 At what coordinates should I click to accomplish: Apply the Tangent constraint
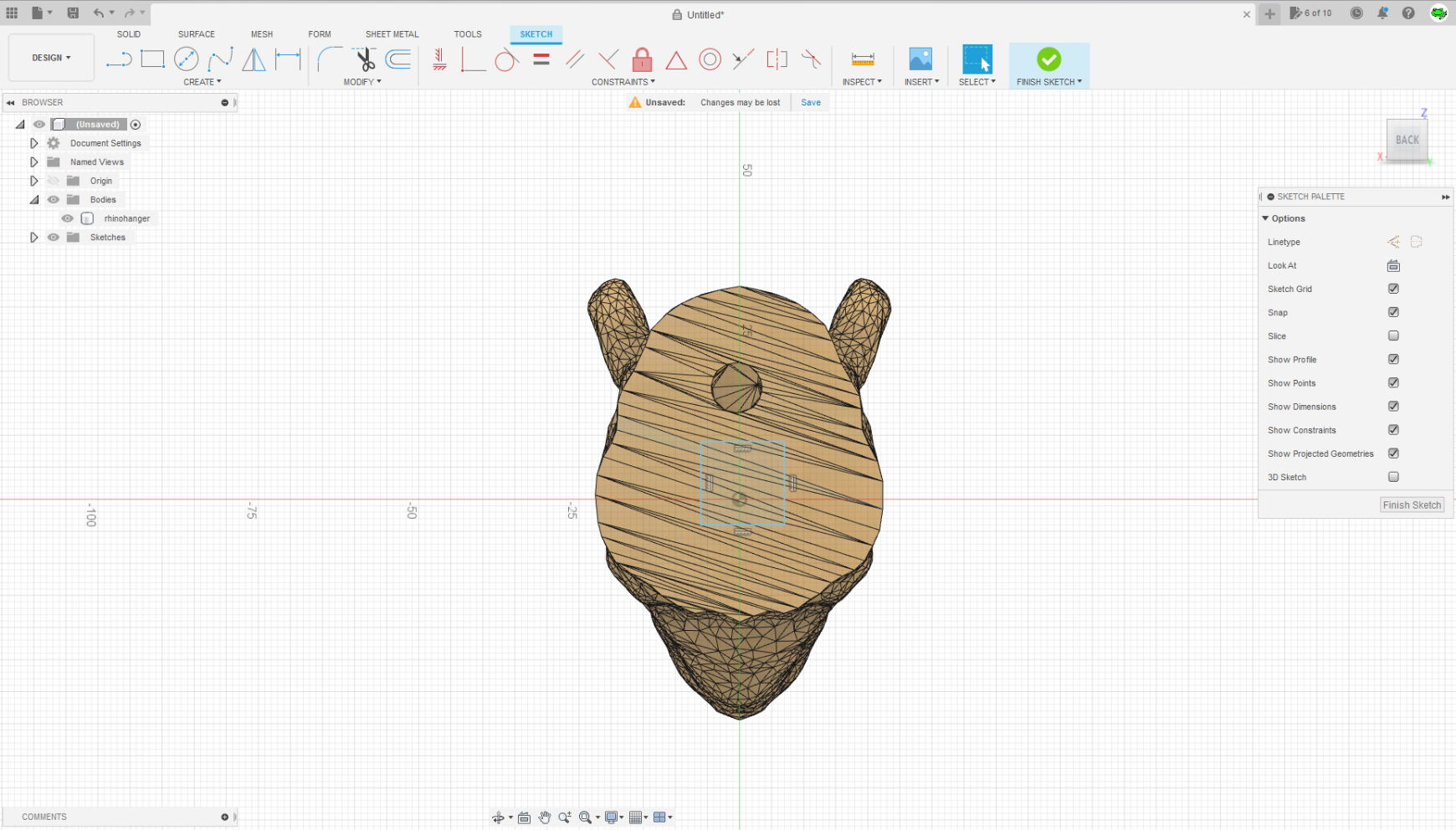click(x=507, y=59)
